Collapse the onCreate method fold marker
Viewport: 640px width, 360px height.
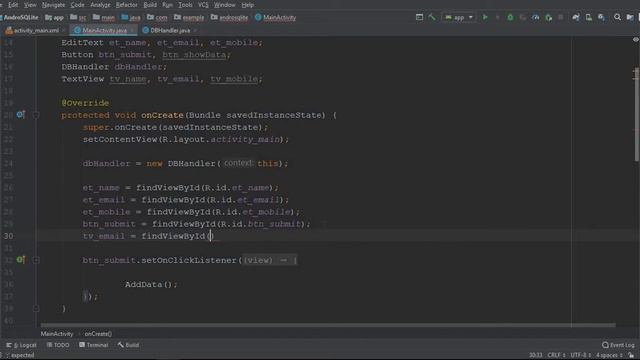(x=36, y=115)
